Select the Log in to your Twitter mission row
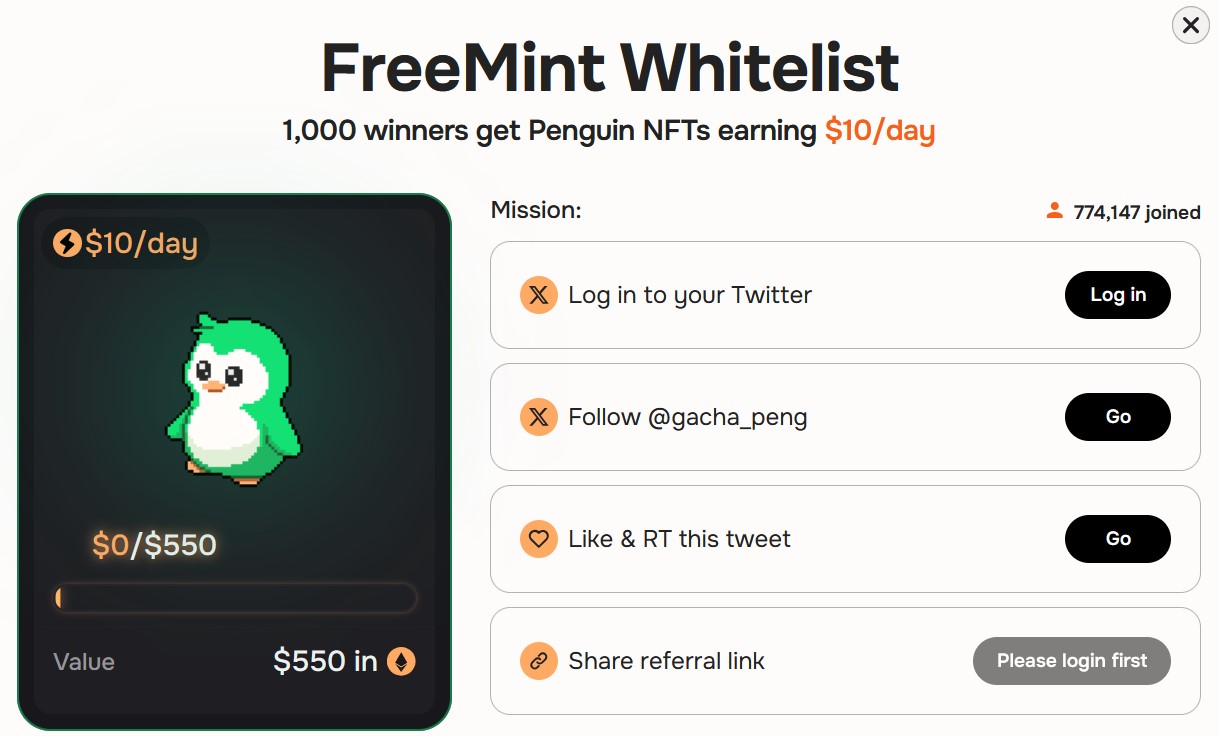The height and width of the screenshot is (736, 1219). click(845, 295)
